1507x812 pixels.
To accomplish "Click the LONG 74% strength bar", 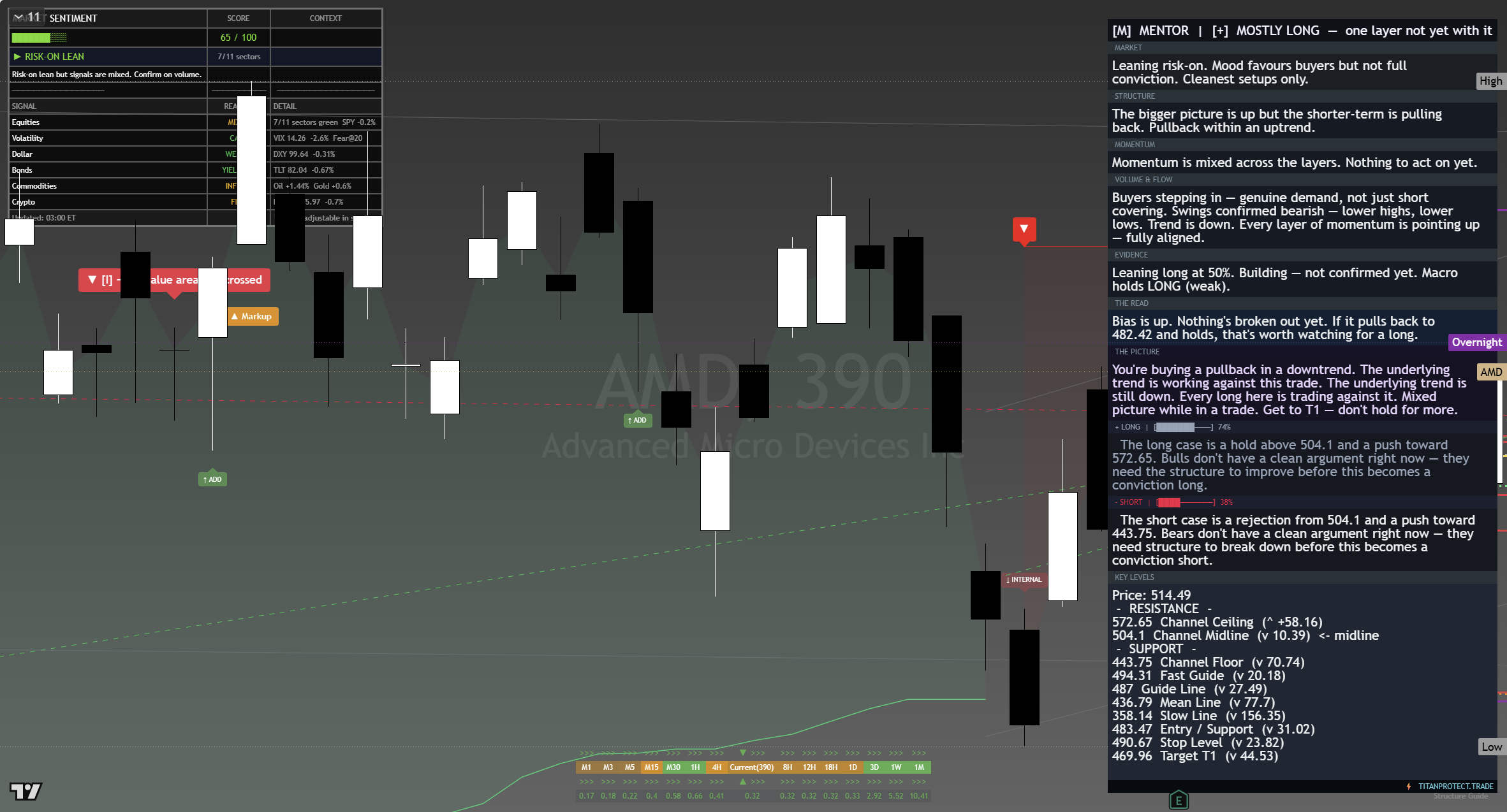I will click(x=1184, y=427).
